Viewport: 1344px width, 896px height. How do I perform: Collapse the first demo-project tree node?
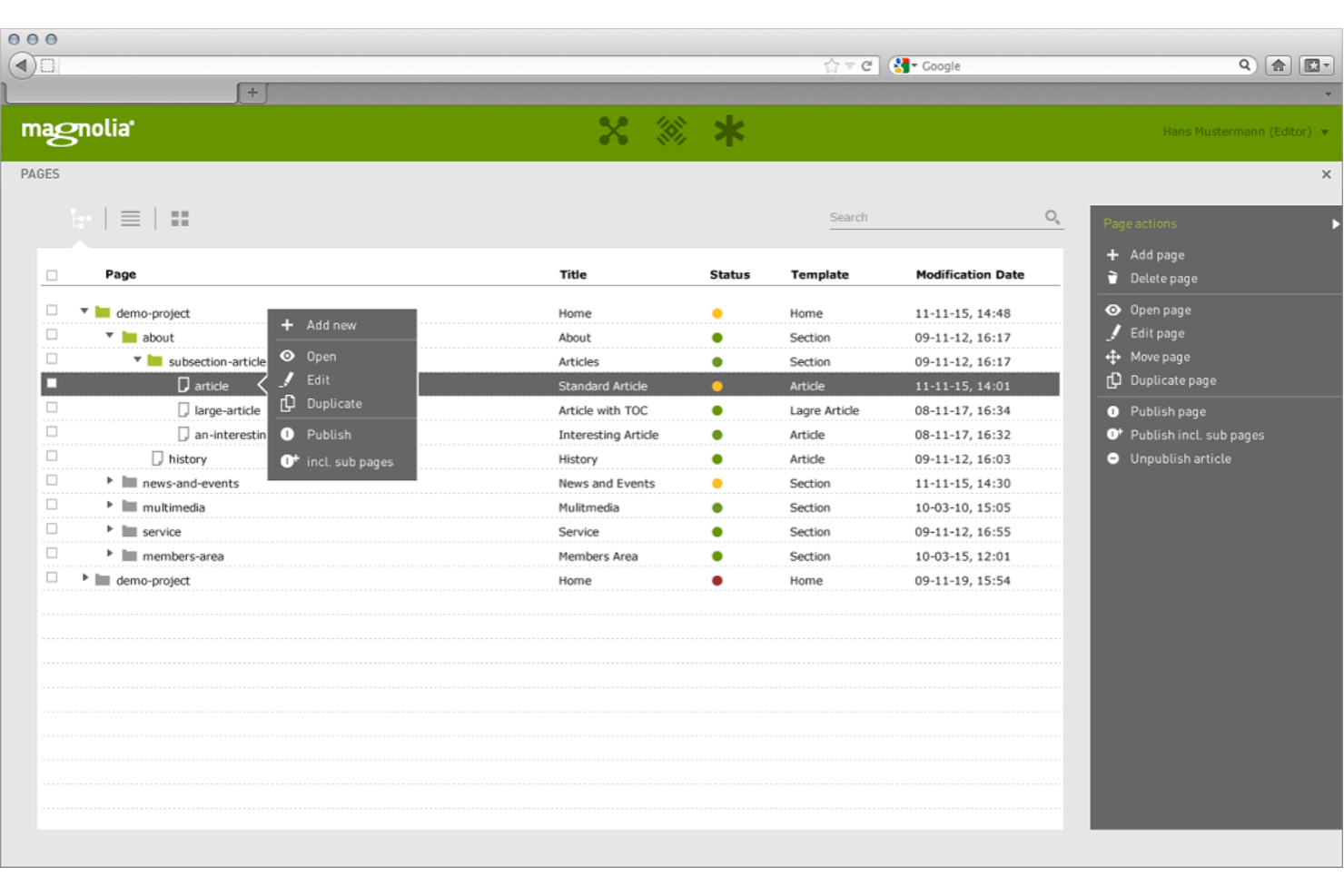click(x=84, y=310)
